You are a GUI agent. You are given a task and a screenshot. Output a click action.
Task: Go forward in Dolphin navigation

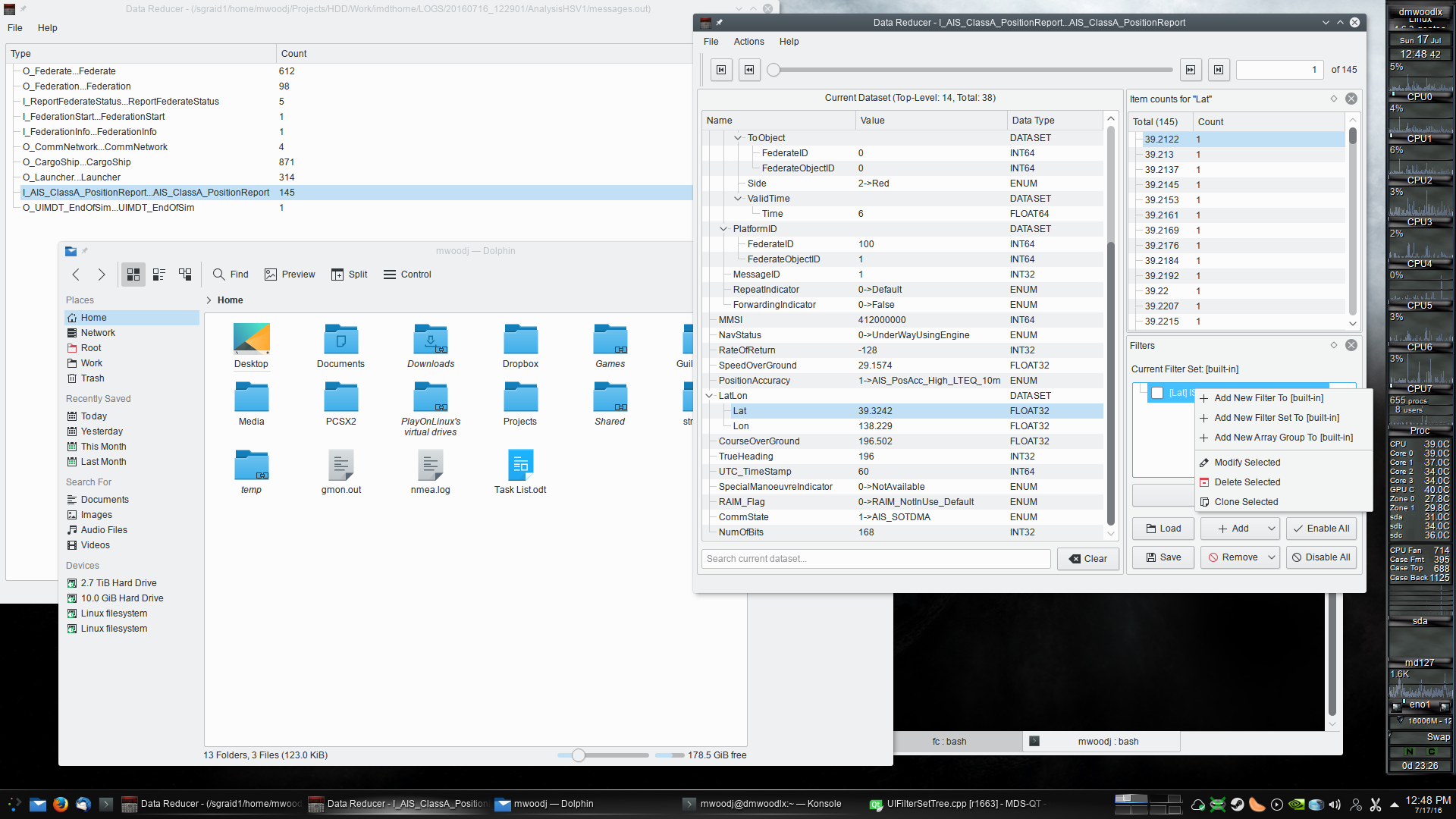pyautogui.click(x=102, y=275)
